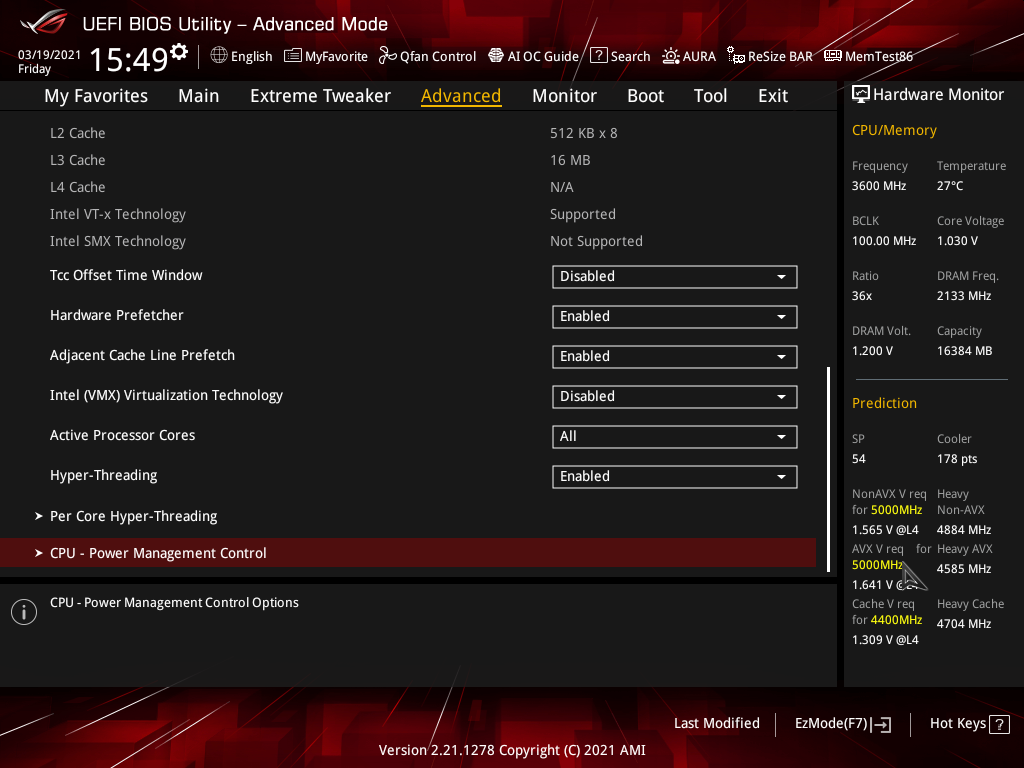Click the CPU/Memory section heading

coord(894,131)
